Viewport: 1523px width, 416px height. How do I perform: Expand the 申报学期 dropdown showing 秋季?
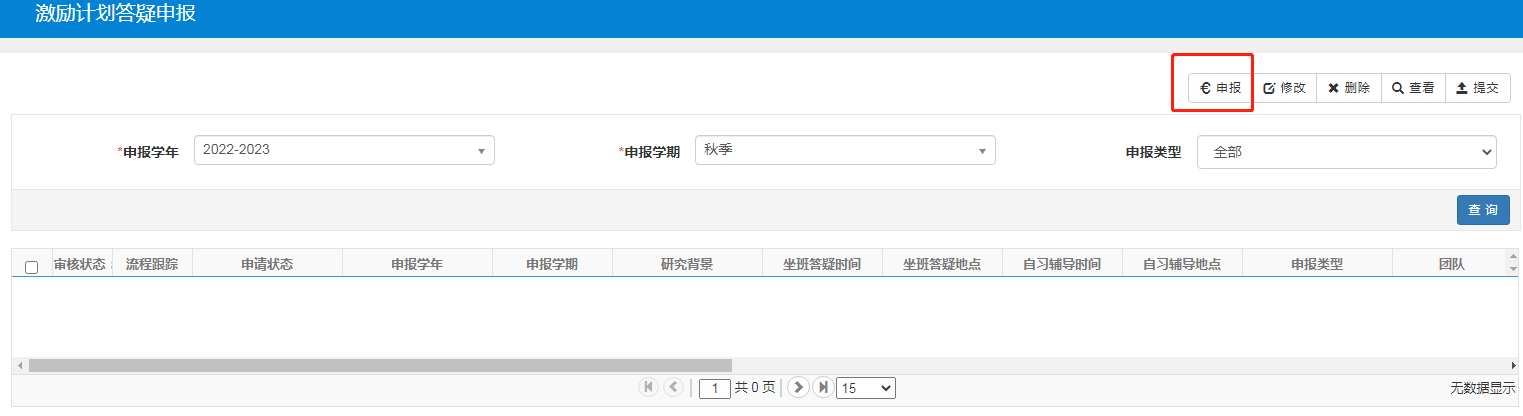point(844,150)
